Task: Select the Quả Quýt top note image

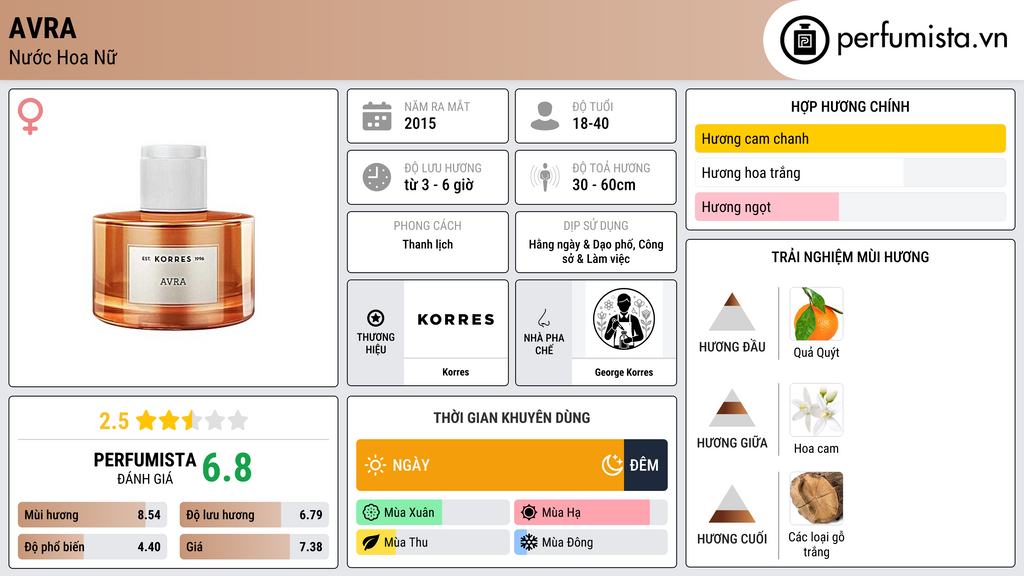Action: (816, 314)
